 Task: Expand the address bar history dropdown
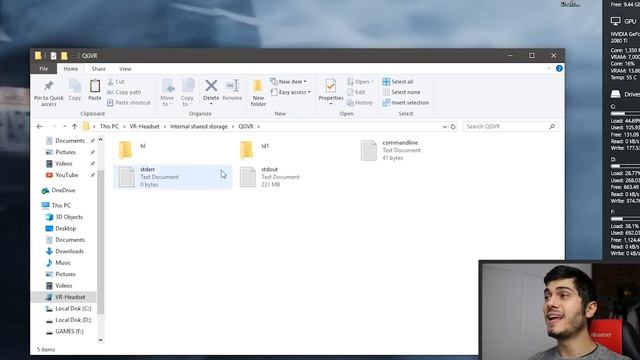tap(444, 127)
